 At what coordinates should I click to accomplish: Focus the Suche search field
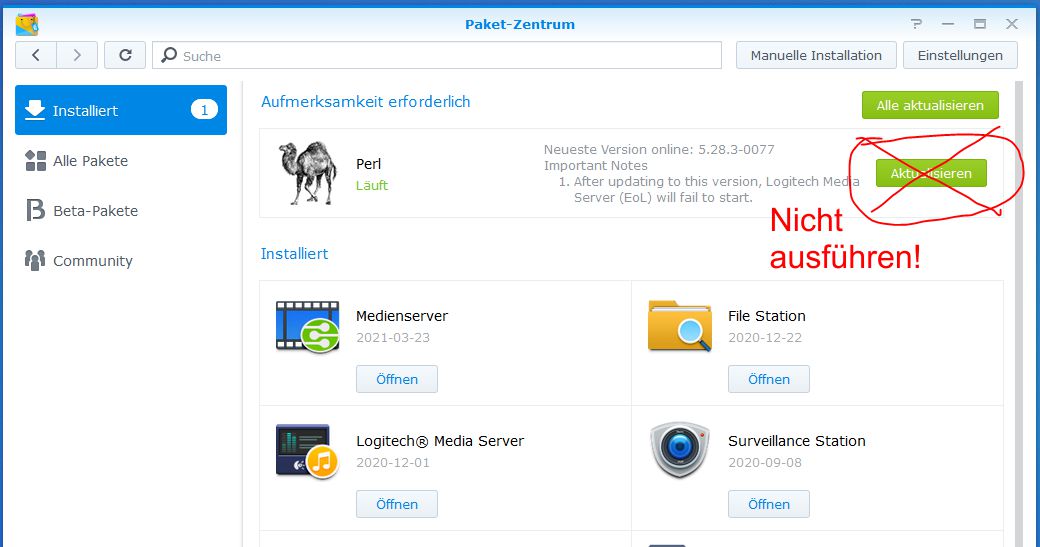(437, 55)
